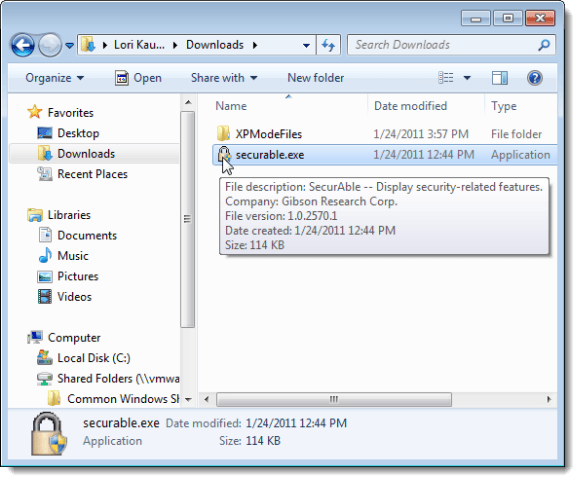
Task: Open the Share with menu
Action: (x=224, y=78)
